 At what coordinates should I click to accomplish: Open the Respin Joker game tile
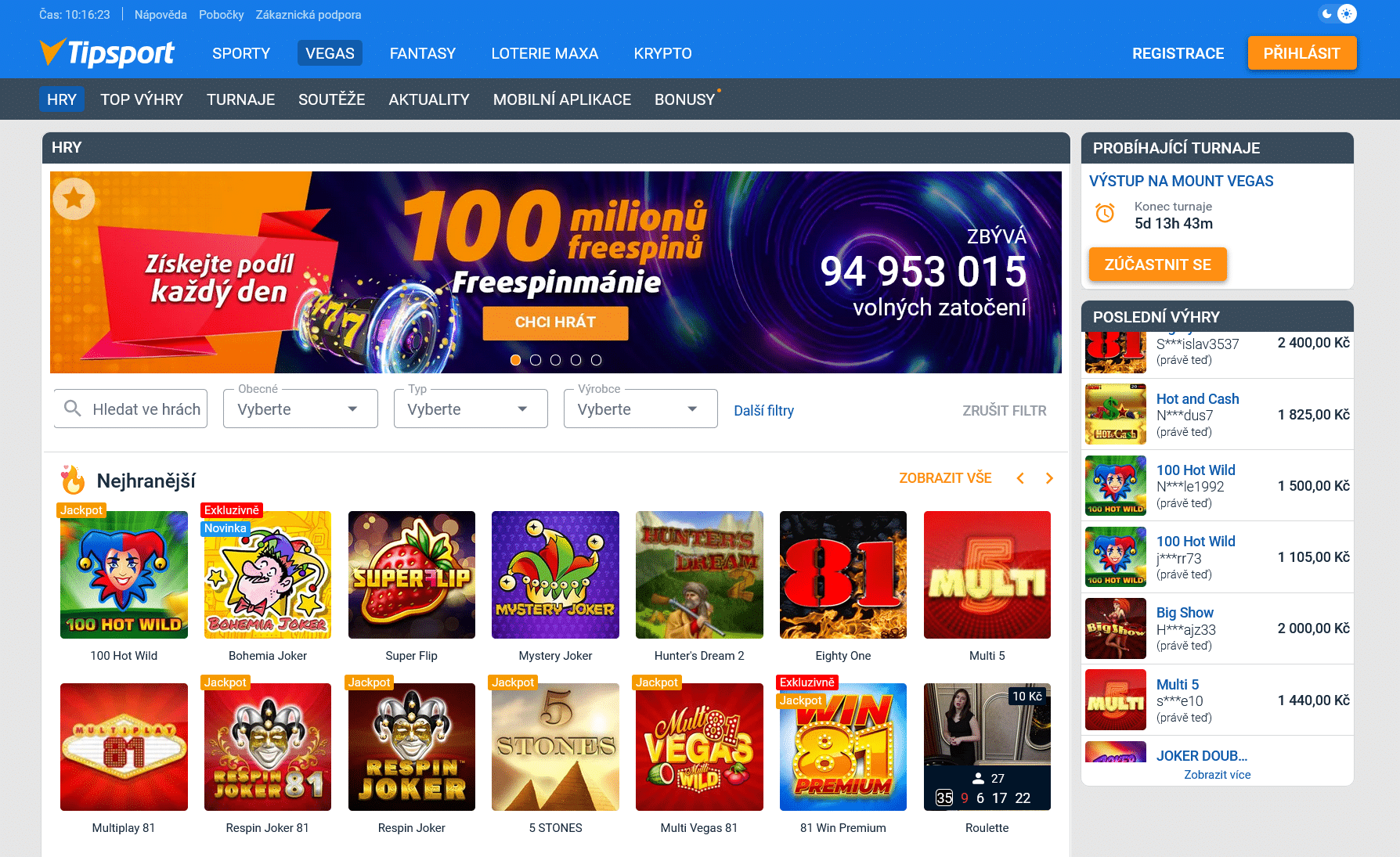[x=412, y=747]
